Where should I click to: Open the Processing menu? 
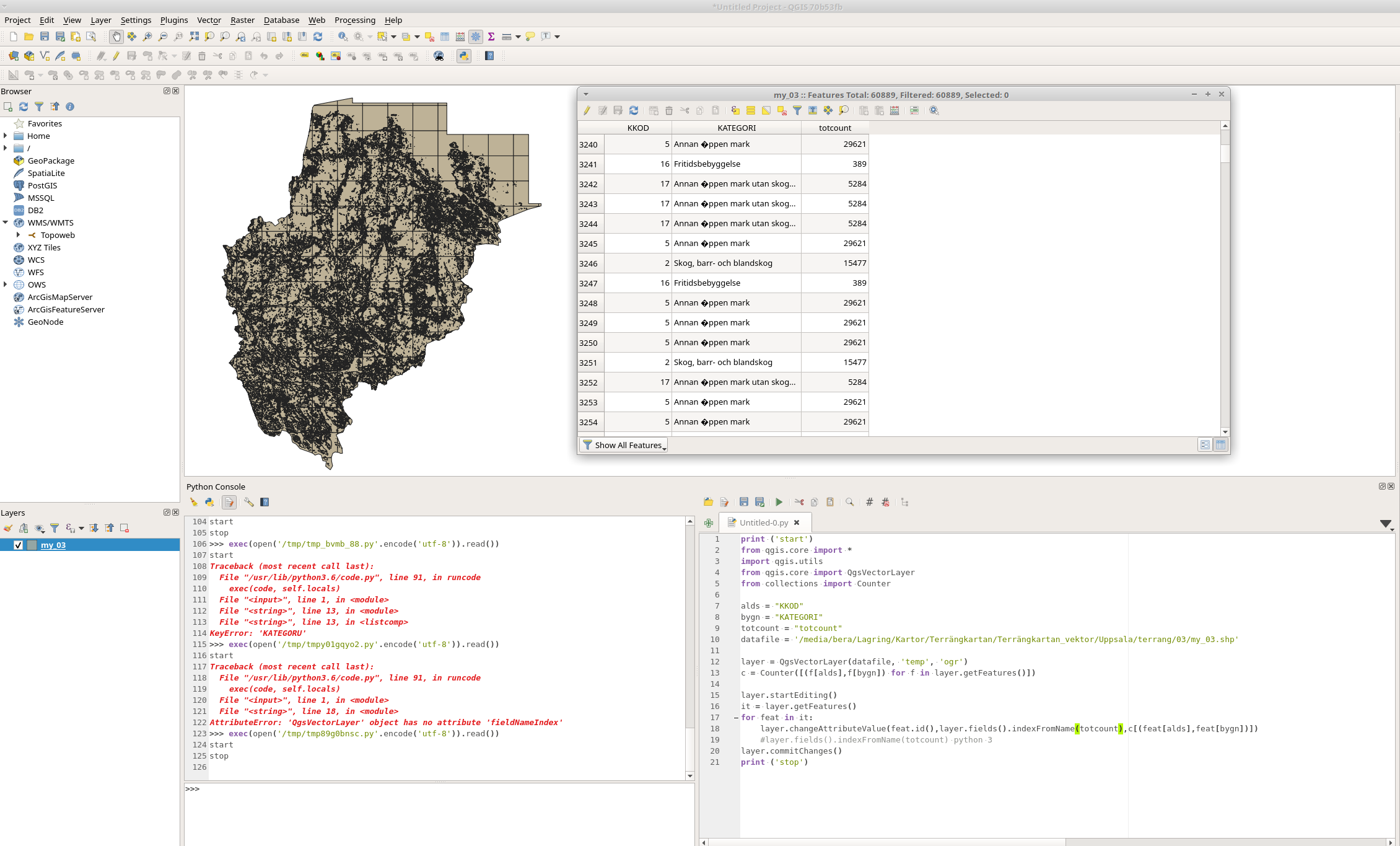(355, 20)
